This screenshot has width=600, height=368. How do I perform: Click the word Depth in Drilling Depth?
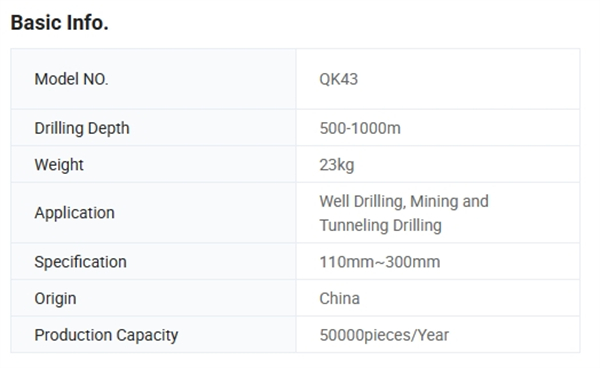point(109,128)
